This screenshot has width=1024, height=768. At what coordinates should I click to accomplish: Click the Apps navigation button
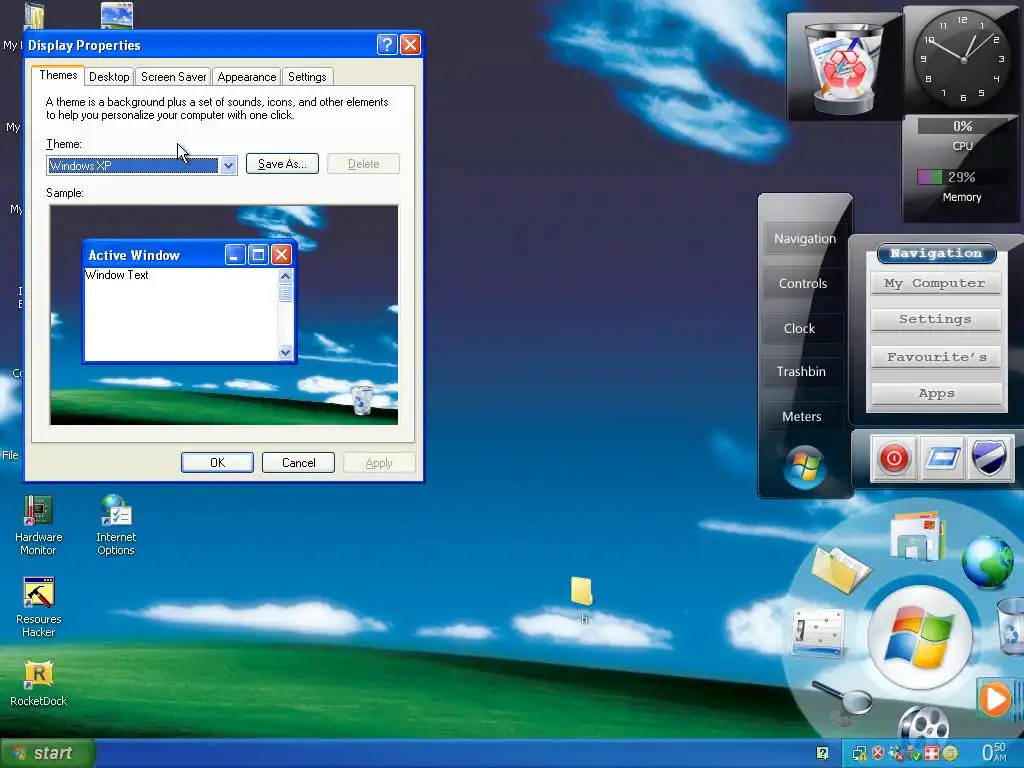pyautogui.click(x=936, y=393)
